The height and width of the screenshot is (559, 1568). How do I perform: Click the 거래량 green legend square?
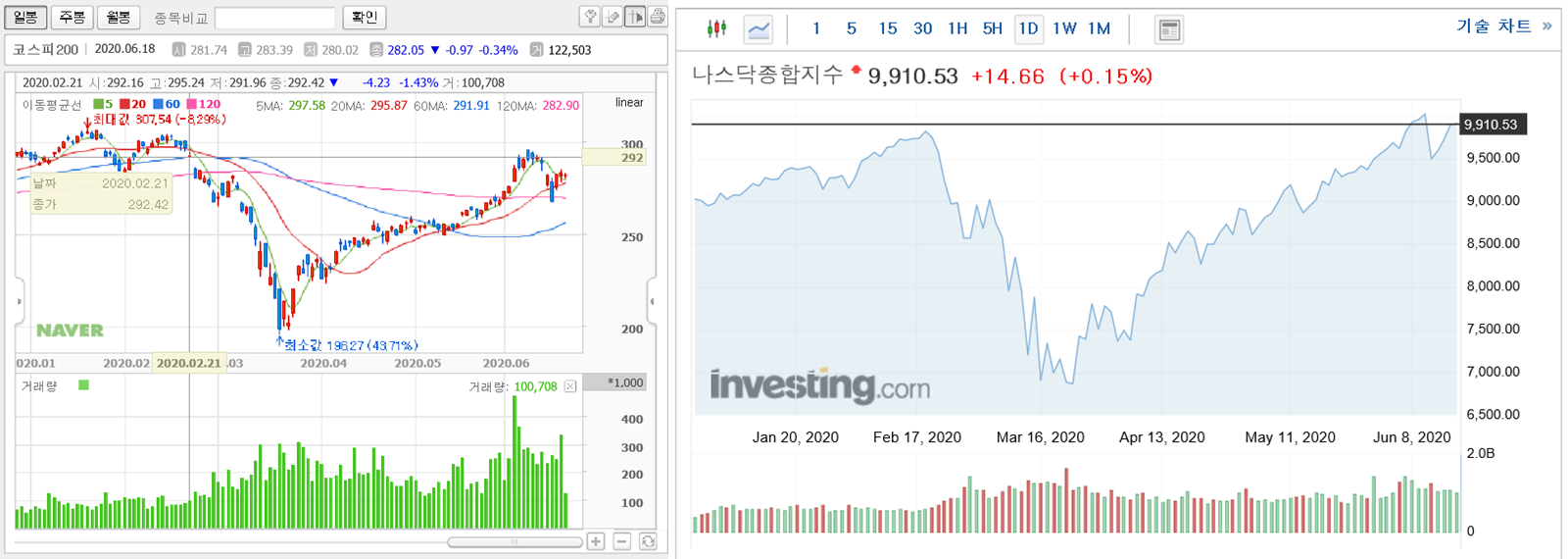(x=83, y=385)
